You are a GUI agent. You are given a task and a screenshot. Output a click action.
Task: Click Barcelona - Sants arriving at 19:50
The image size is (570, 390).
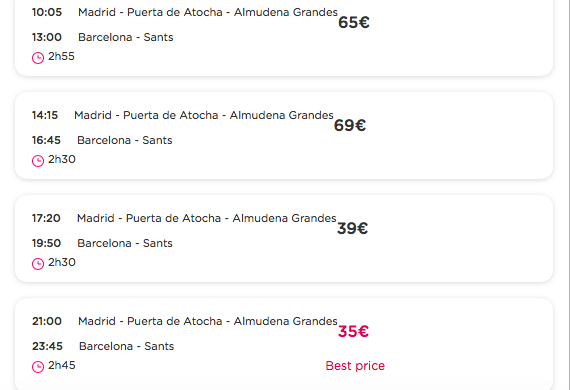125,243
